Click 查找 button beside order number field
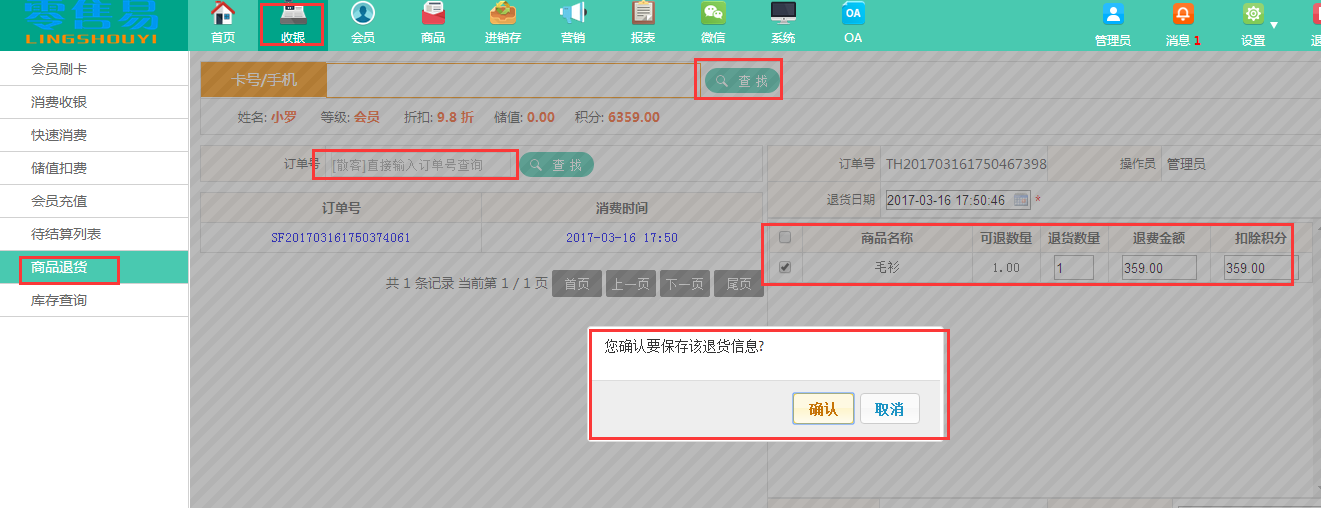Image resolution: width=1321 pixels, height=508 pixels. pyautogui.click(x=556, y=165)
